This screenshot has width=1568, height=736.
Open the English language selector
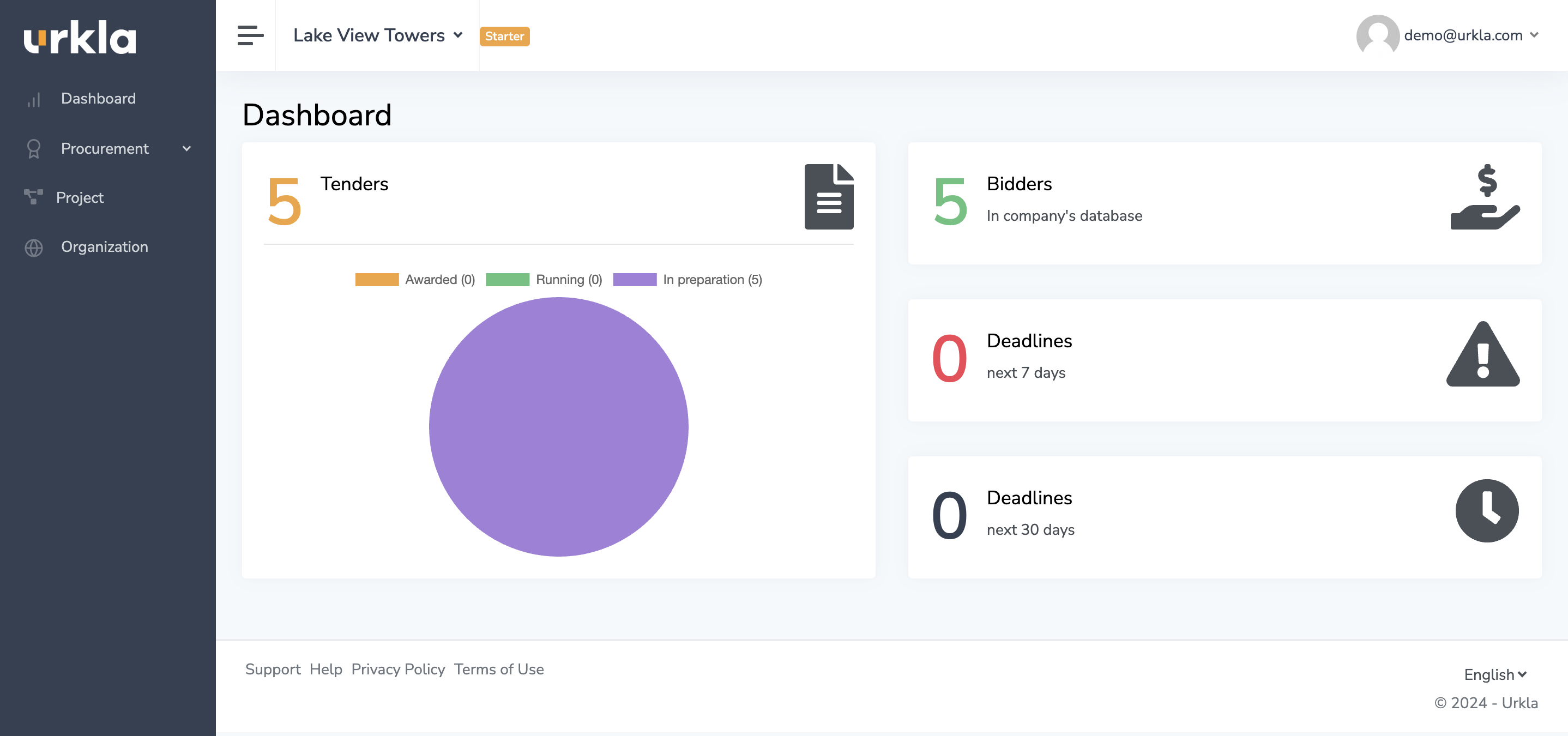1494,674
